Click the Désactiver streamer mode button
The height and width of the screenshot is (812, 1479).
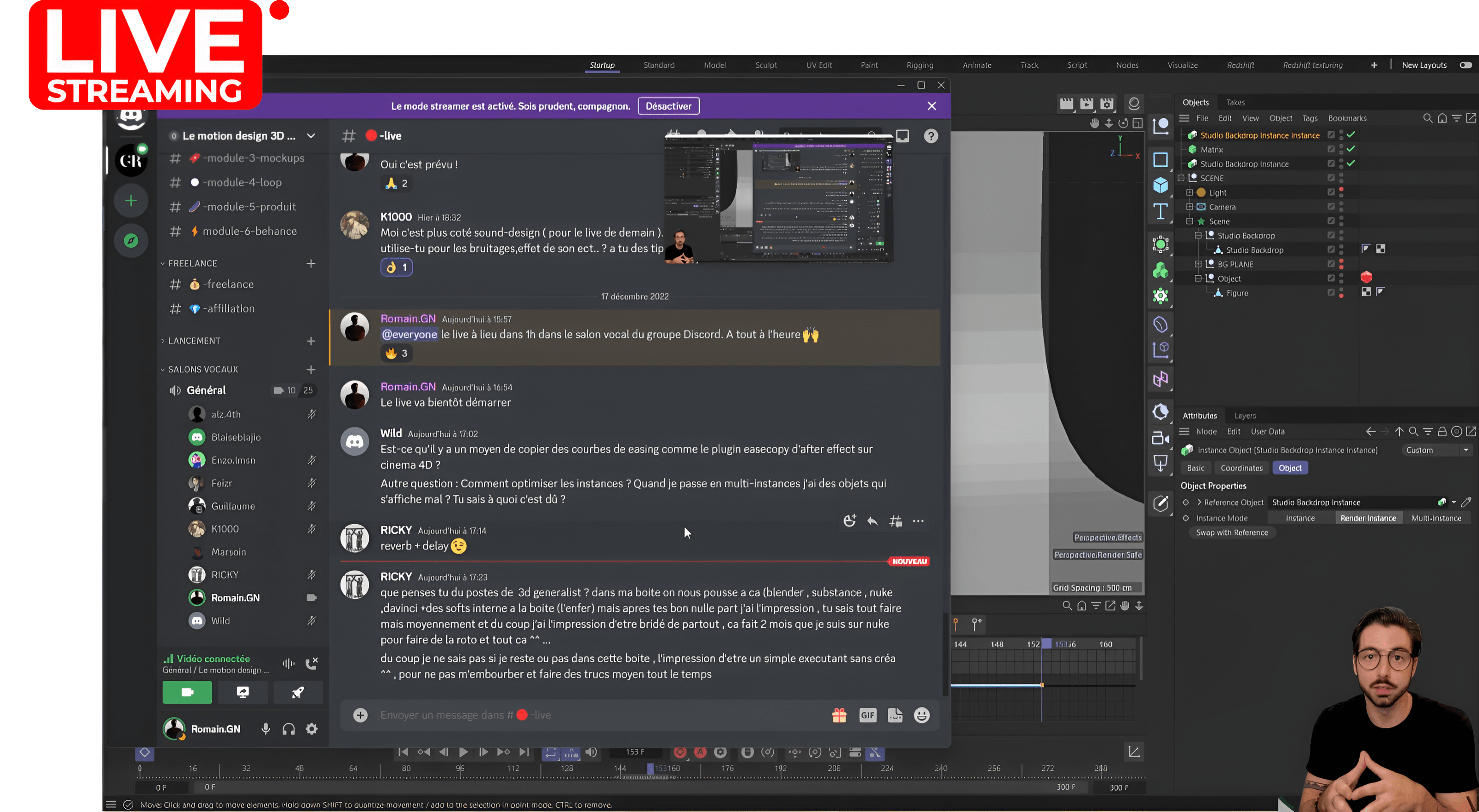point(669,106)
